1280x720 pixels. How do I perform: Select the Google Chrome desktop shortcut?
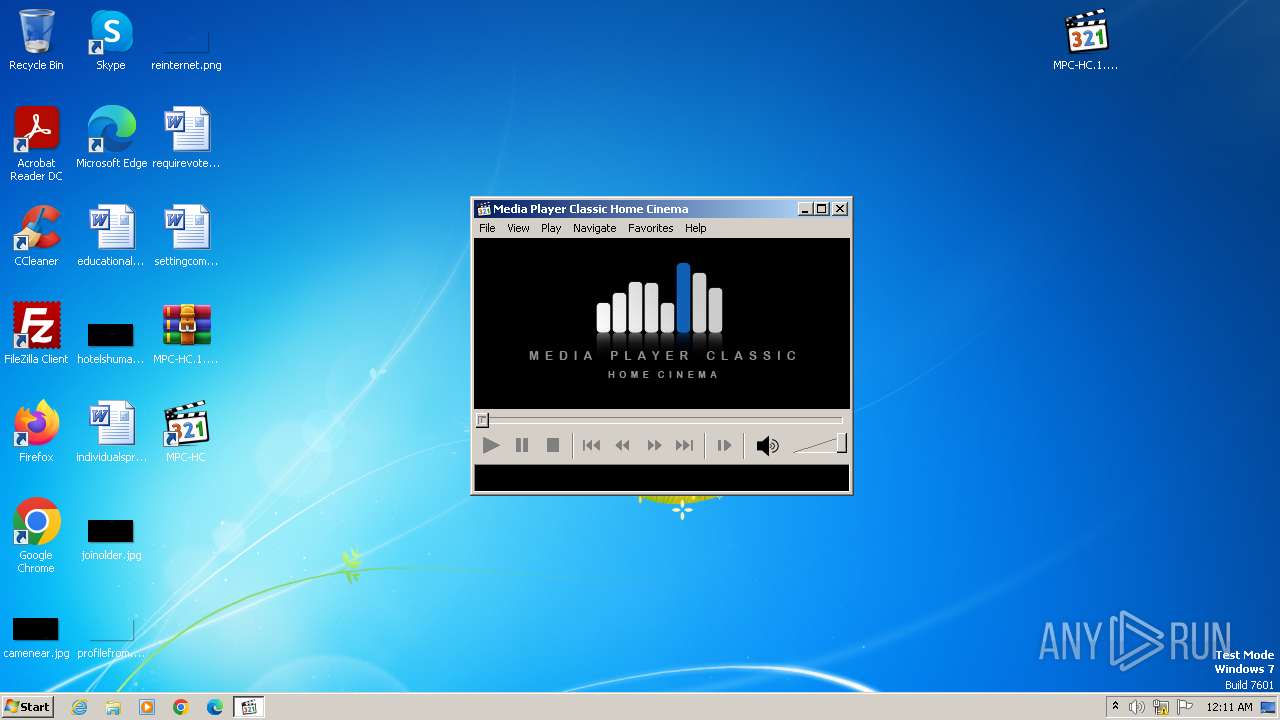tap(36, 536)
